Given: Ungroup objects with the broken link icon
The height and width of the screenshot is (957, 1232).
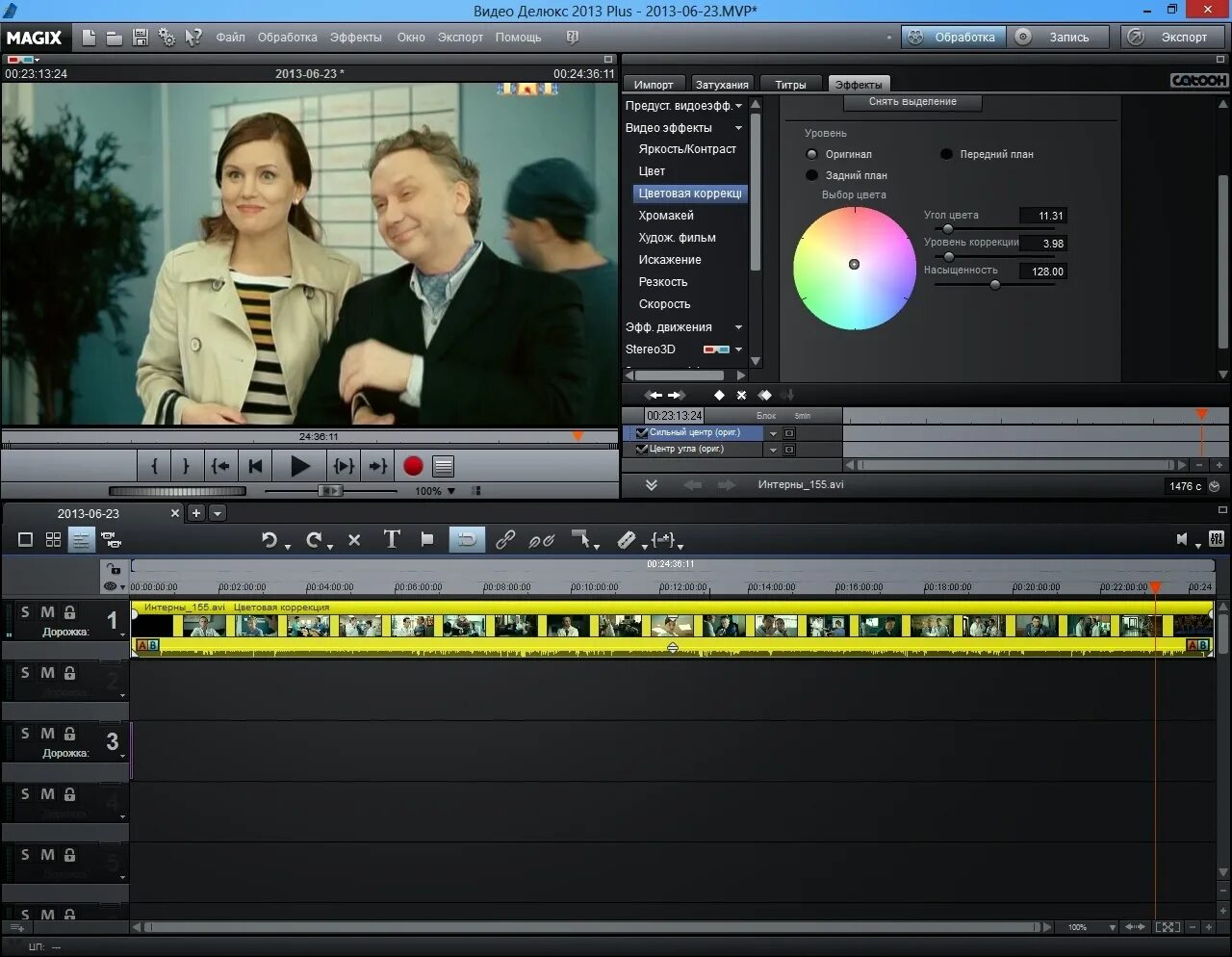Looking at the screenshot, I should pos(542,540).
